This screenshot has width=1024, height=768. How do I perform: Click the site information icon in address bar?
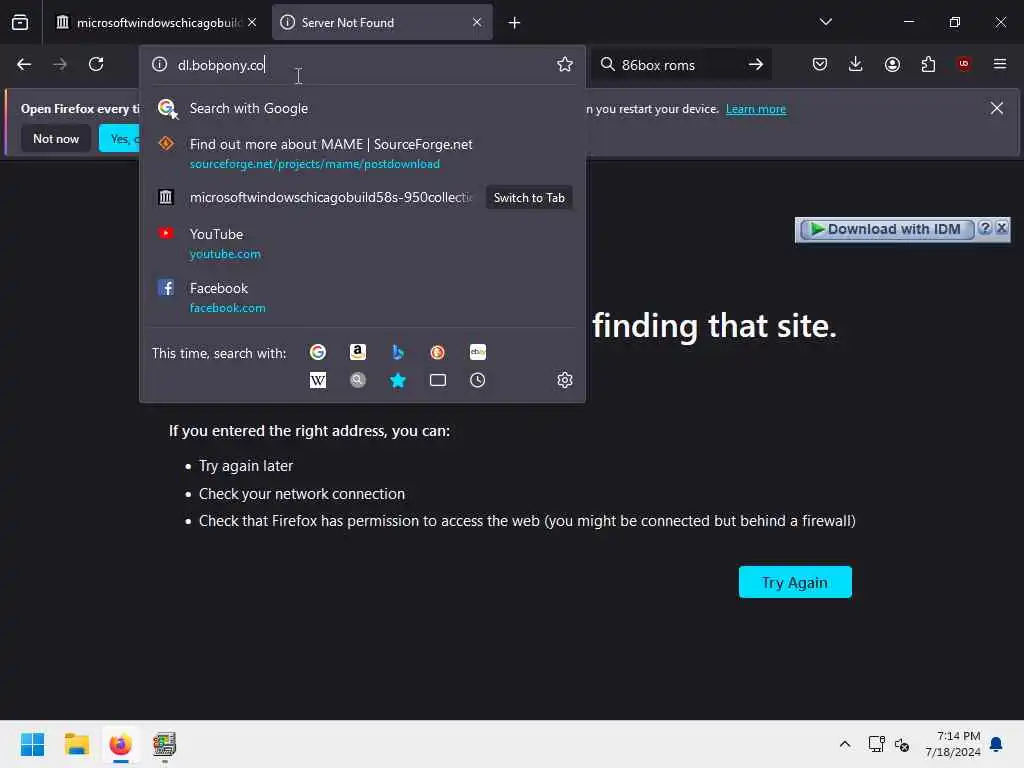[x=159, y=64]
